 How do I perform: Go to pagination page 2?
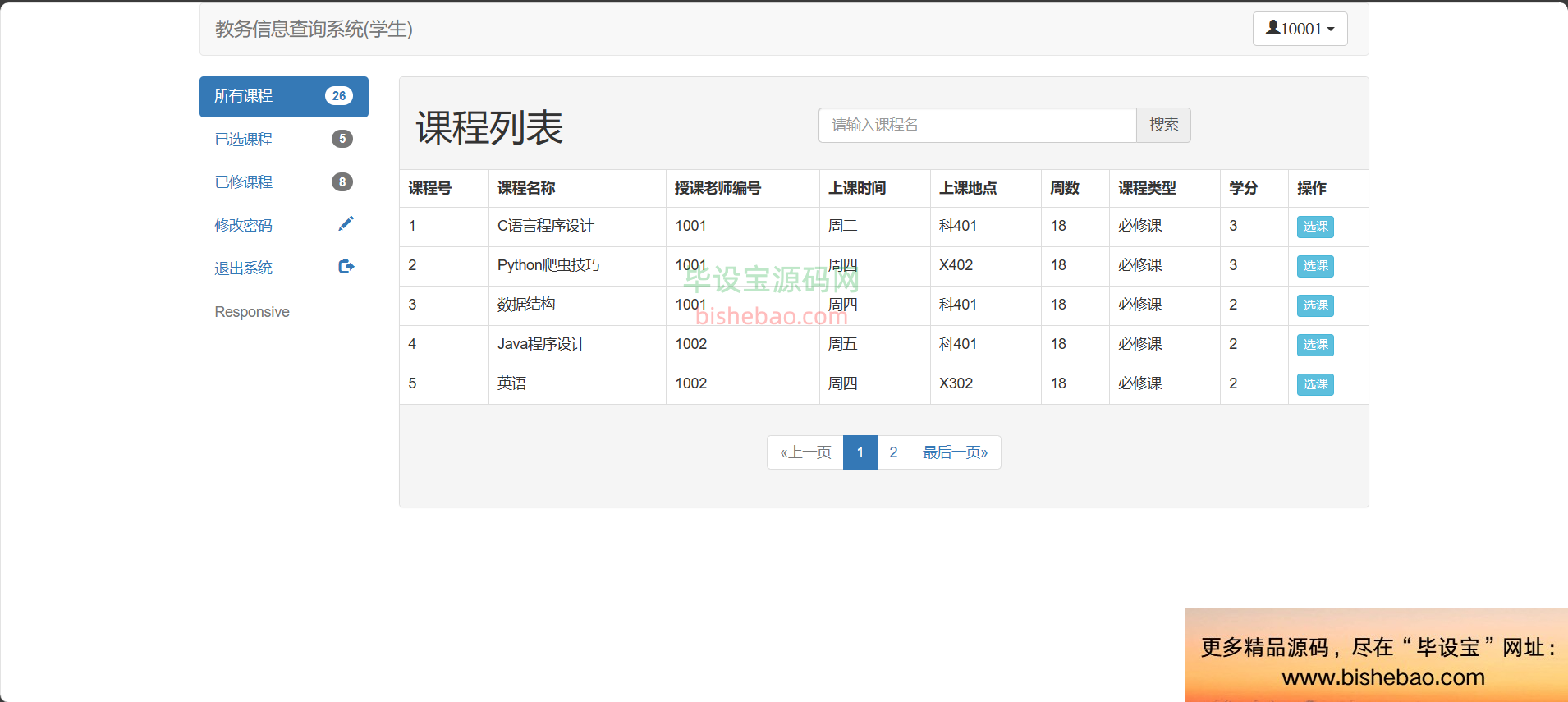tap(893, 452)
